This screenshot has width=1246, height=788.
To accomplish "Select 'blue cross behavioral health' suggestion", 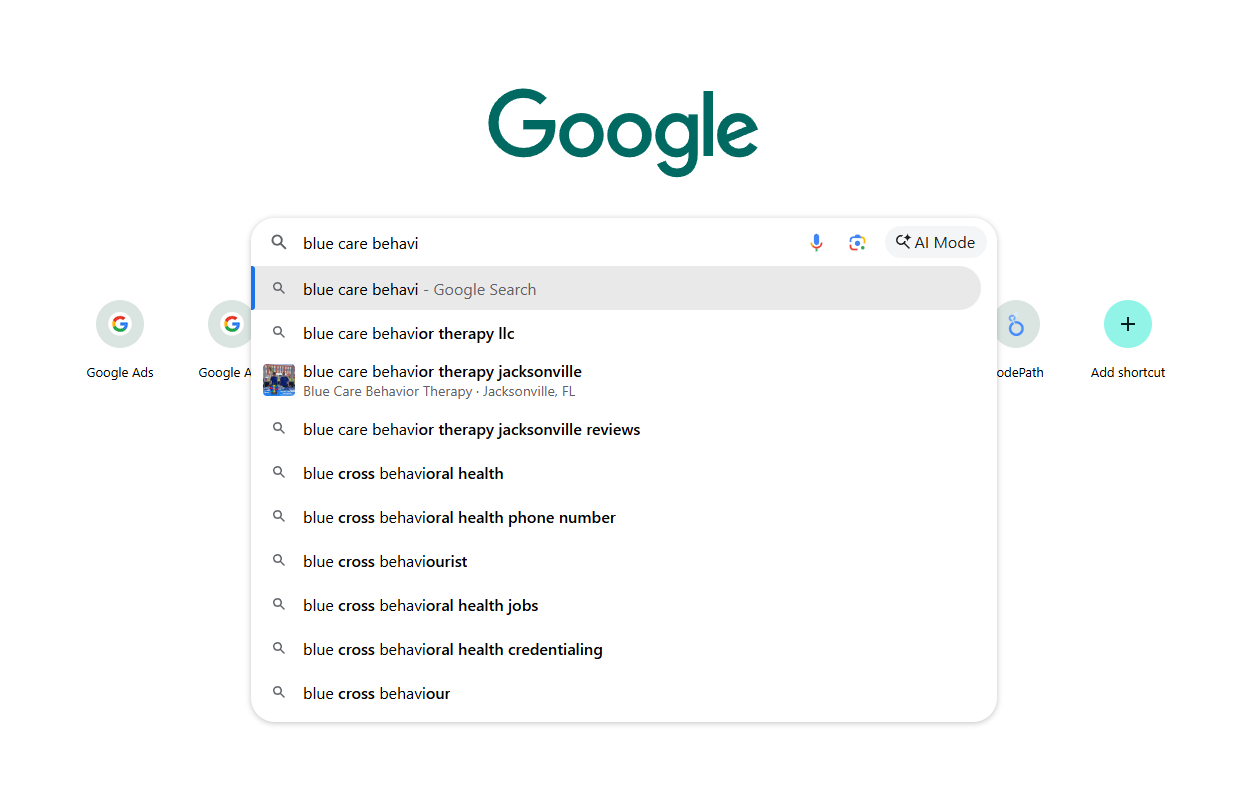I will pos(616,472).
